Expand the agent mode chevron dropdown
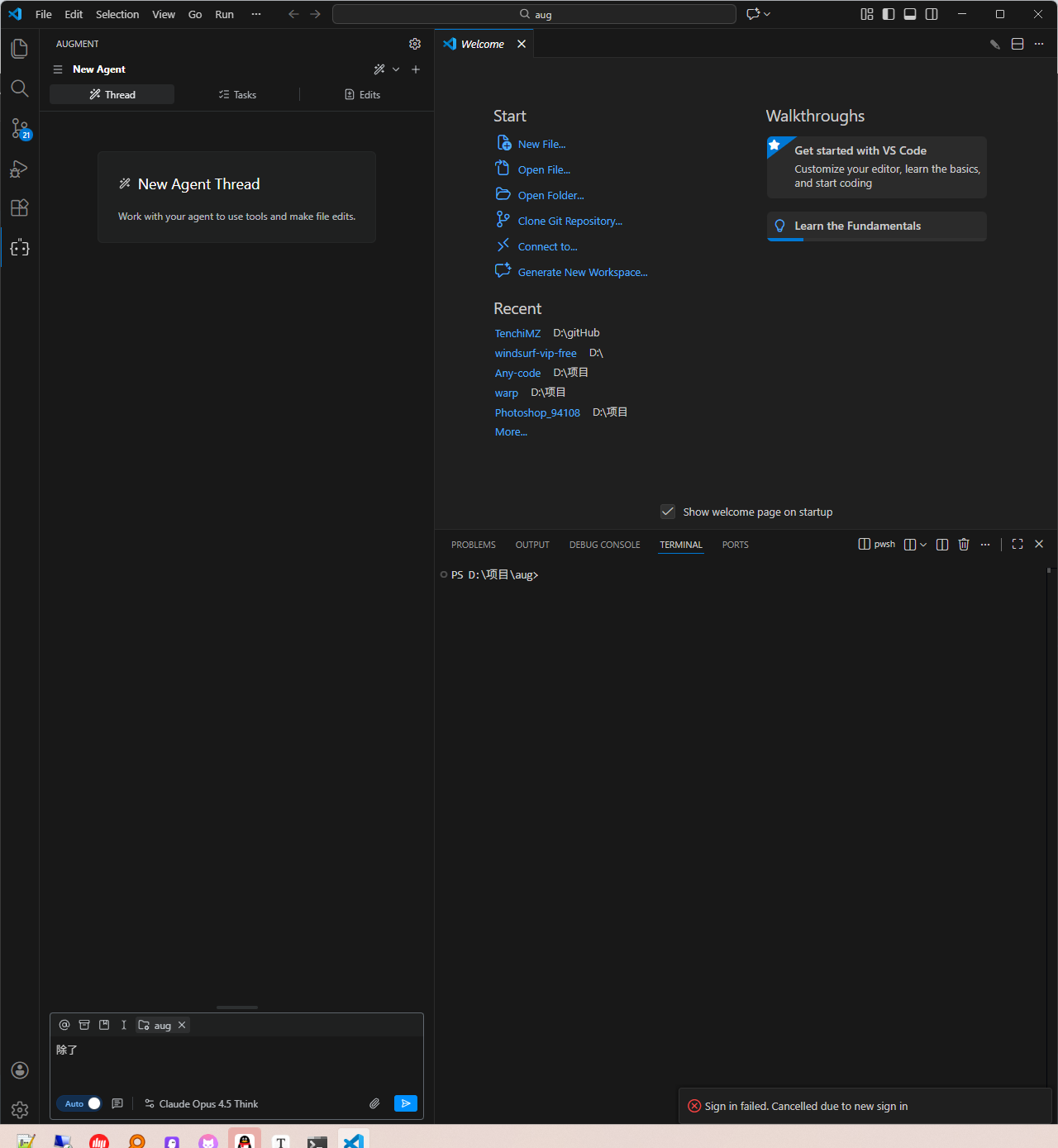Image resolution: width=1058 pixels, height=1148 pixels. (396, 69)
